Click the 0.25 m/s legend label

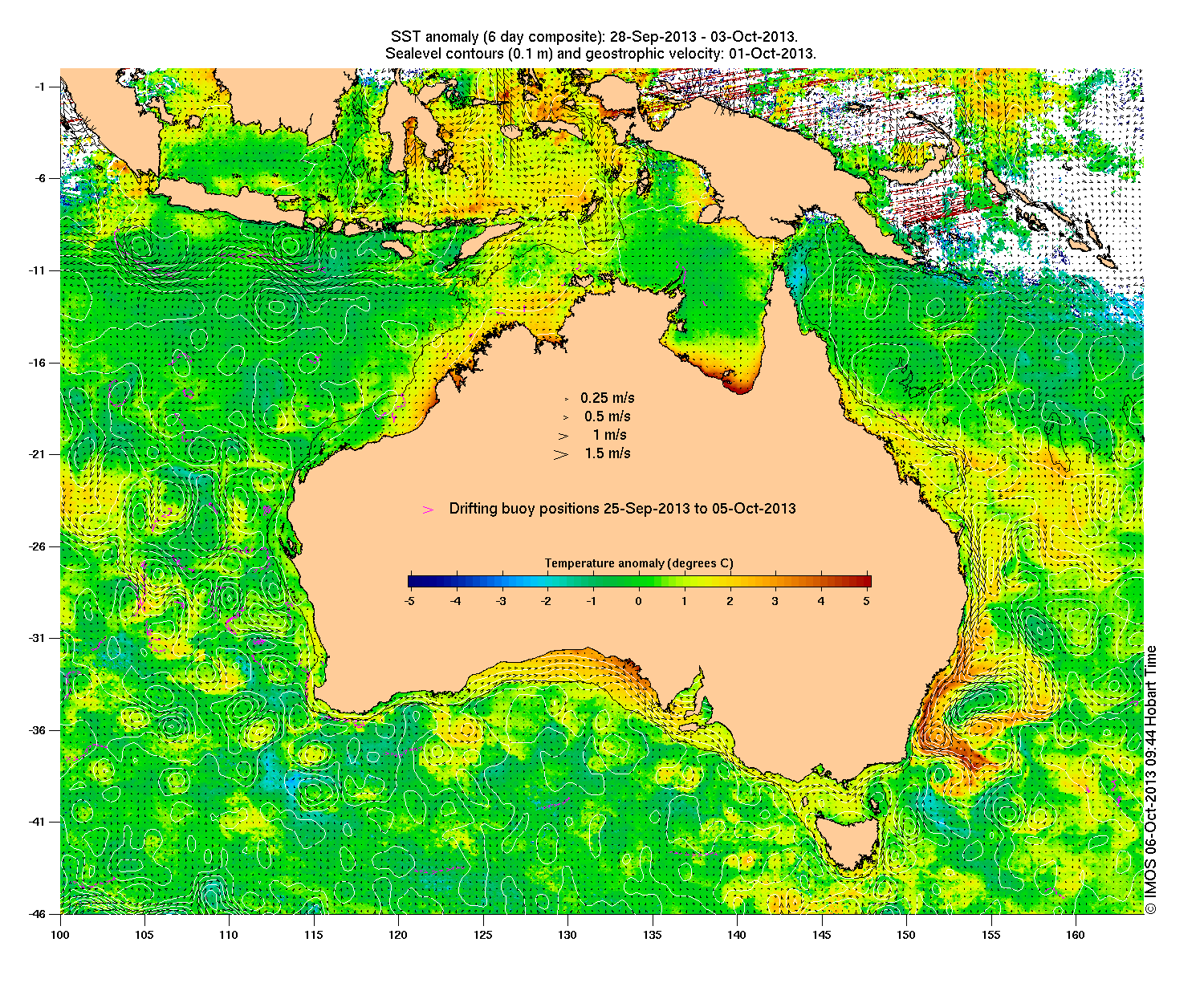point(608,398)
